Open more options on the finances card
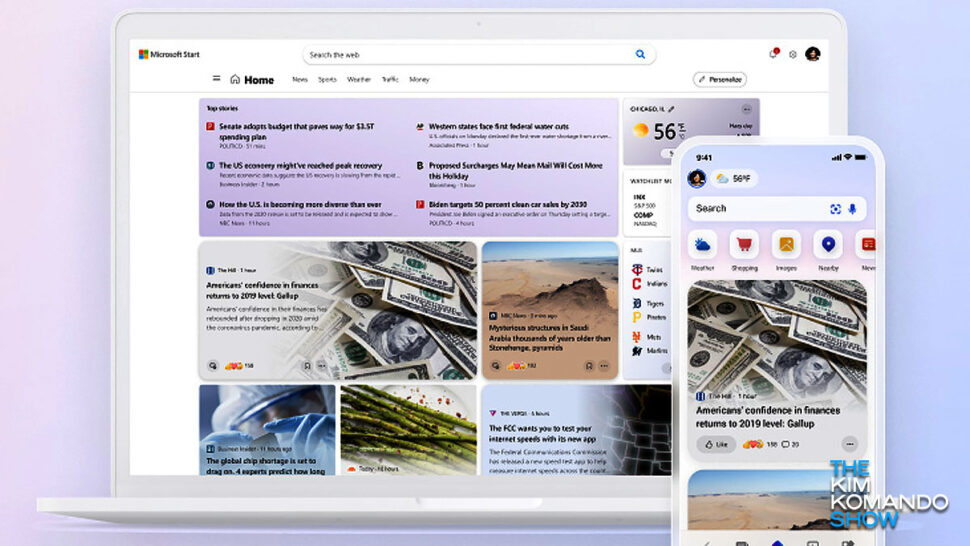Viewport: 970px width, 546px height. [321, 366]
